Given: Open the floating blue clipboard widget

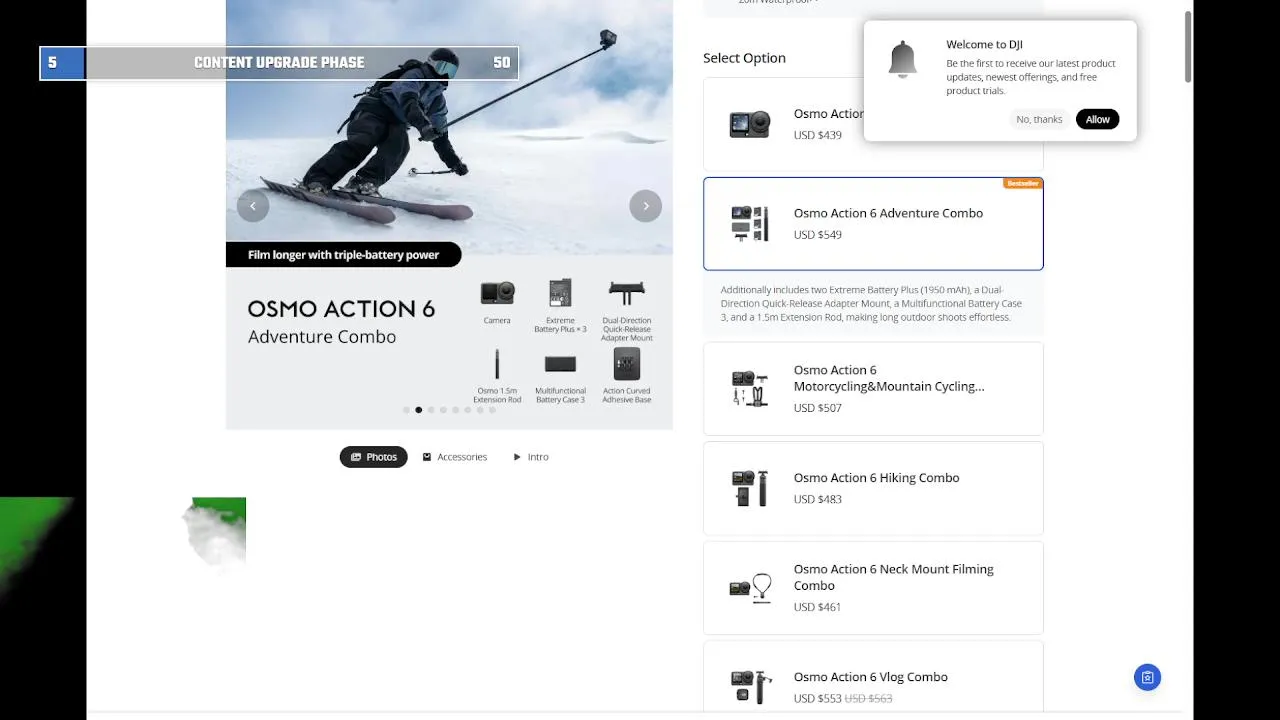Looking at the screenshot, I should click(1147, 678).
